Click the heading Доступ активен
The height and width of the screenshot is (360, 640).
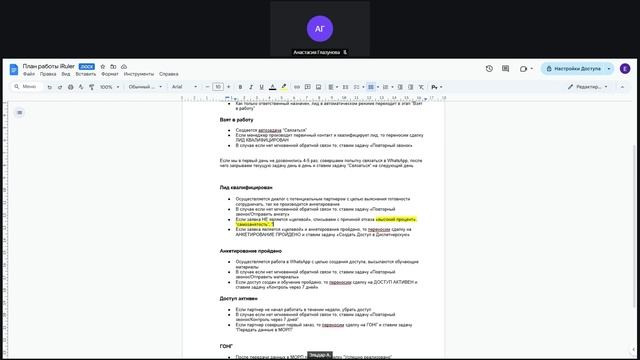pos(238,298)
